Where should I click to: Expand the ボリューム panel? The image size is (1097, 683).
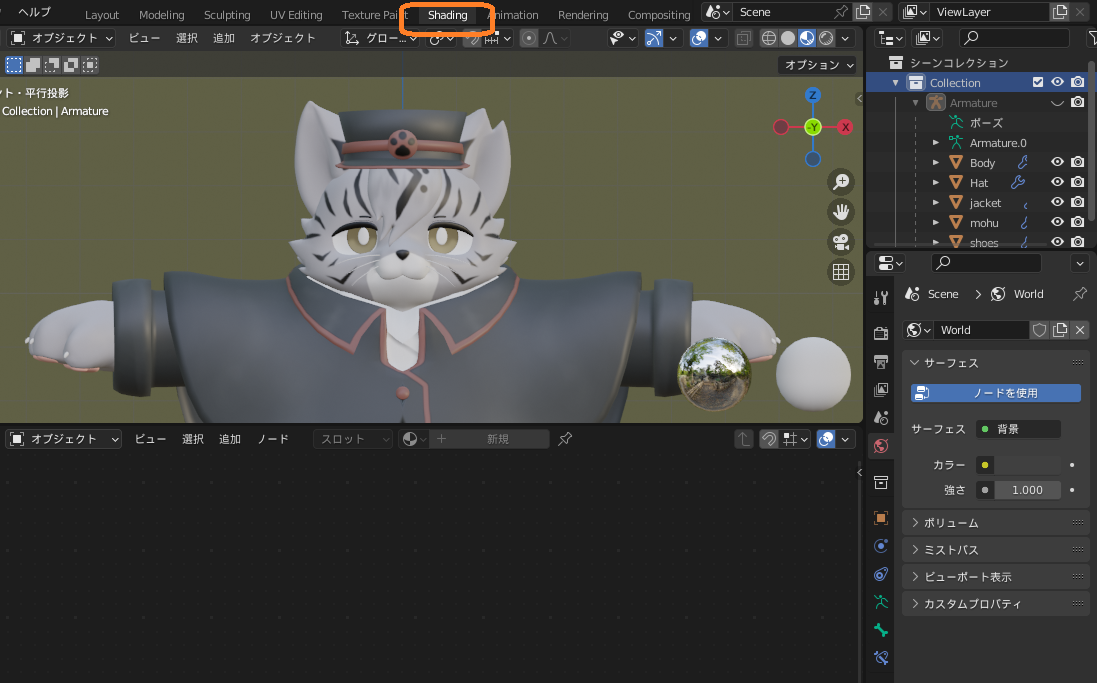click(996, 523)
